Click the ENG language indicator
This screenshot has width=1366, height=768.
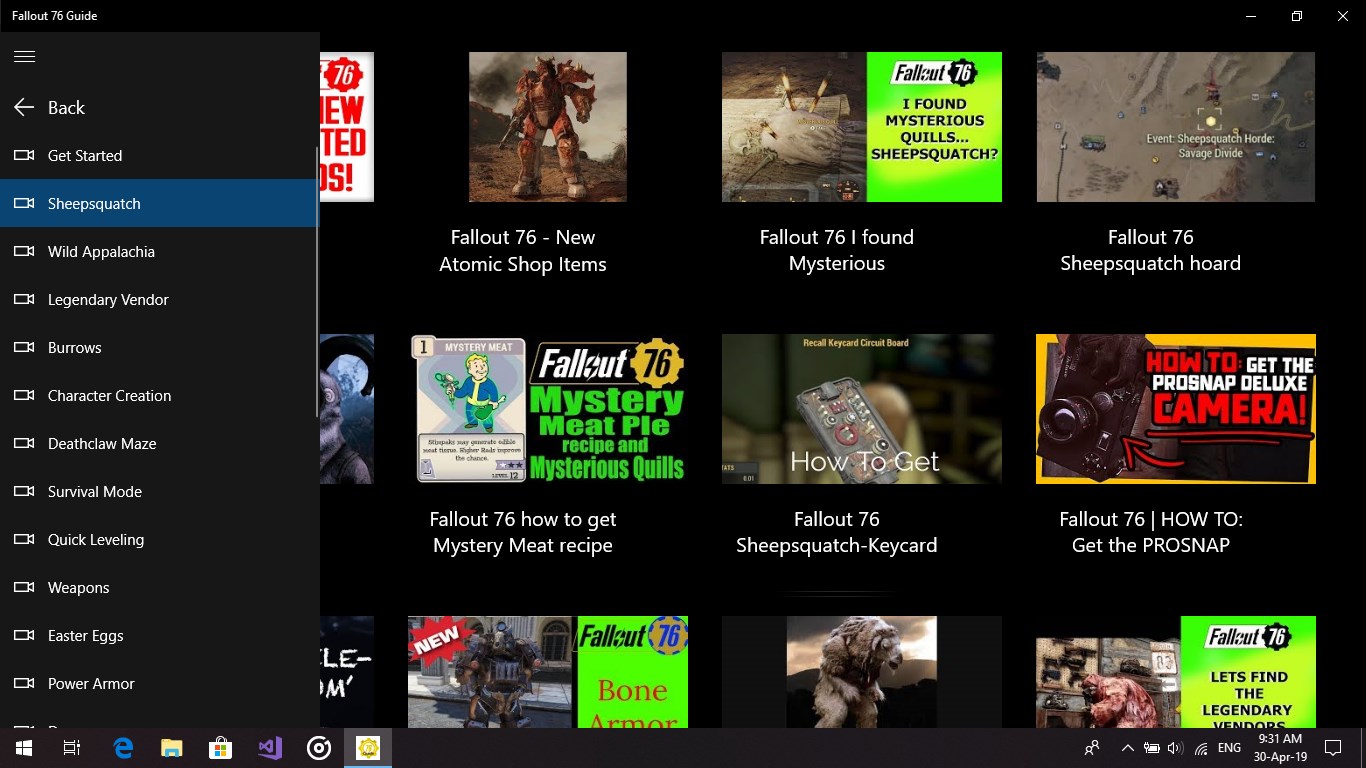[x=1230, y=748]
